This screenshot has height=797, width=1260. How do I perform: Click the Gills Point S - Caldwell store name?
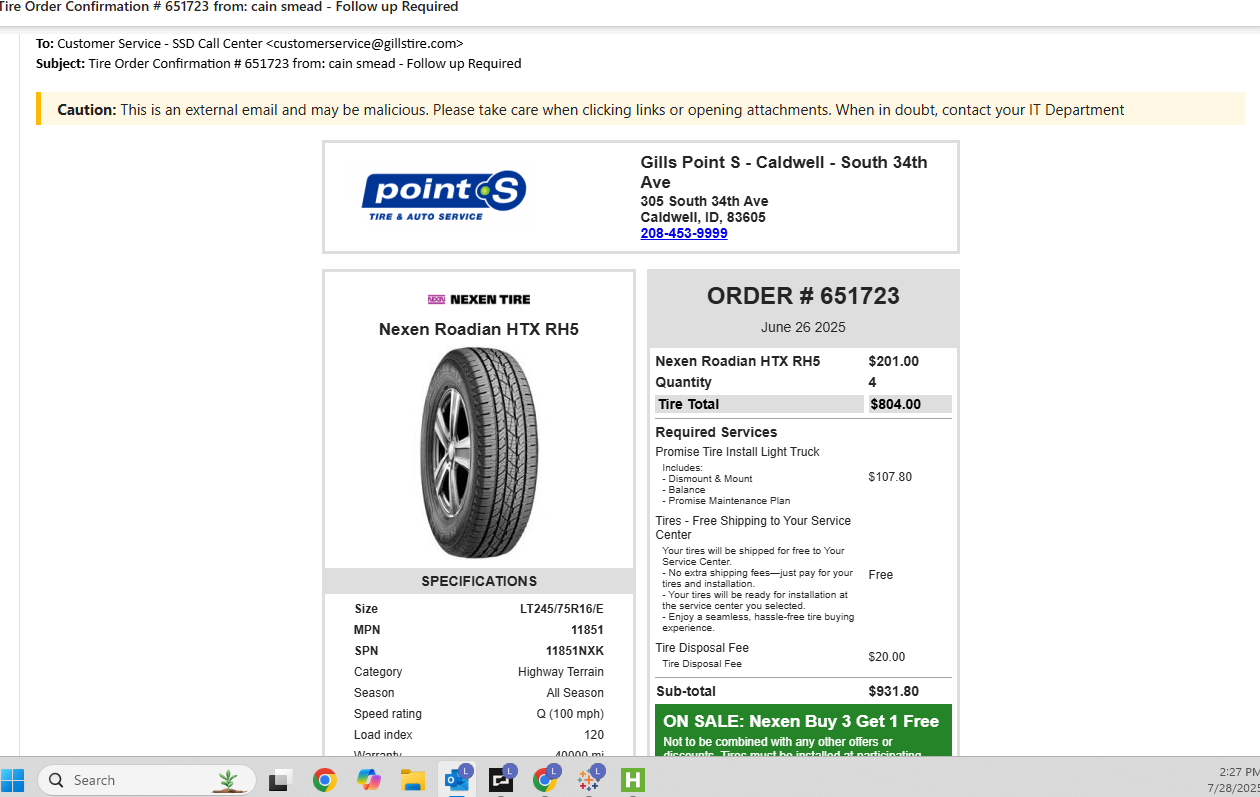[784, 172]
